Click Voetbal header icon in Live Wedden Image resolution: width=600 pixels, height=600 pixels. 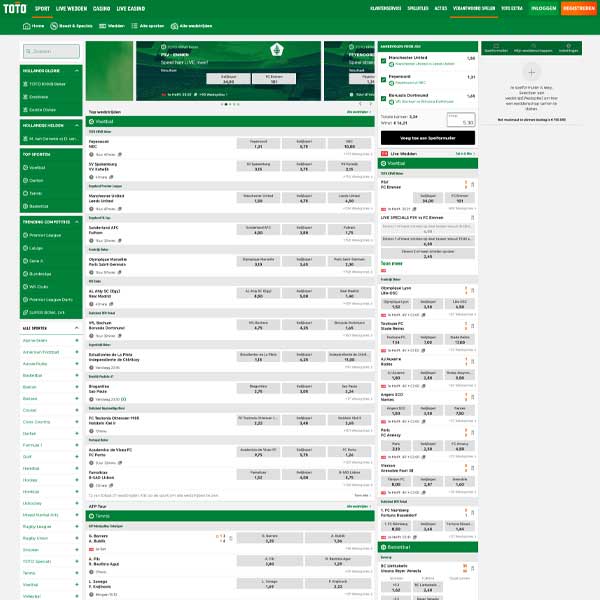tap(383, 163)
